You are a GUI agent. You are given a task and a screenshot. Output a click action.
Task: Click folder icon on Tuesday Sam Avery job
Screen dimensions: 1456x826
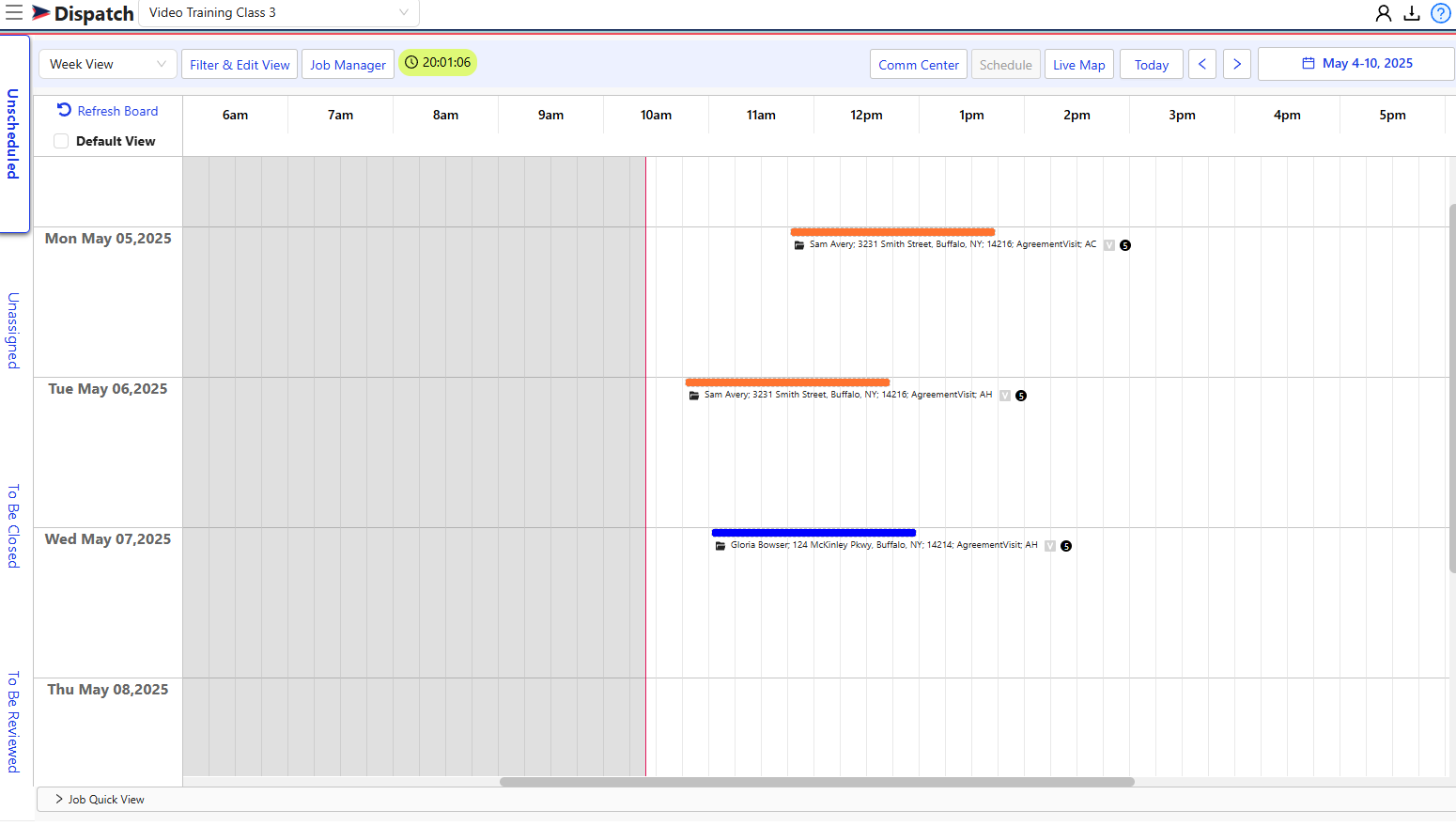(694, 396)
